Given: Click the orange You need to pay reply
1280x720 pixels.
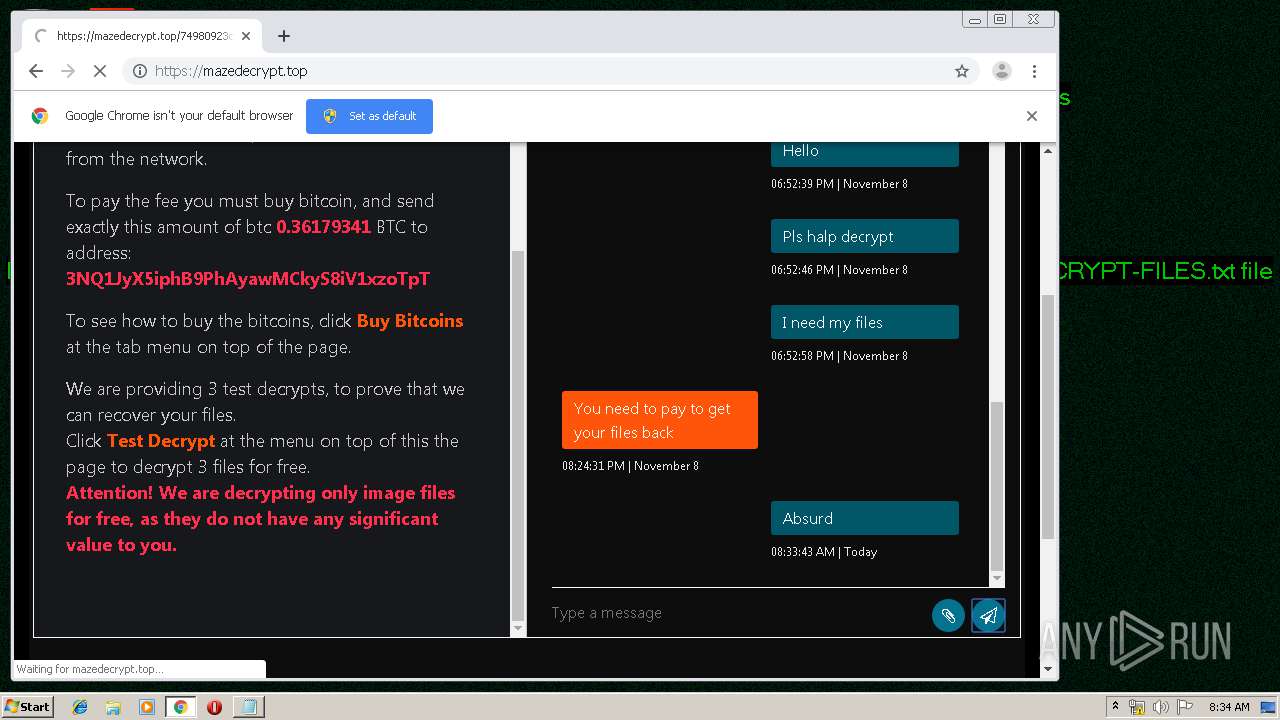Looking at the screenshot, I should coord(660,420).
